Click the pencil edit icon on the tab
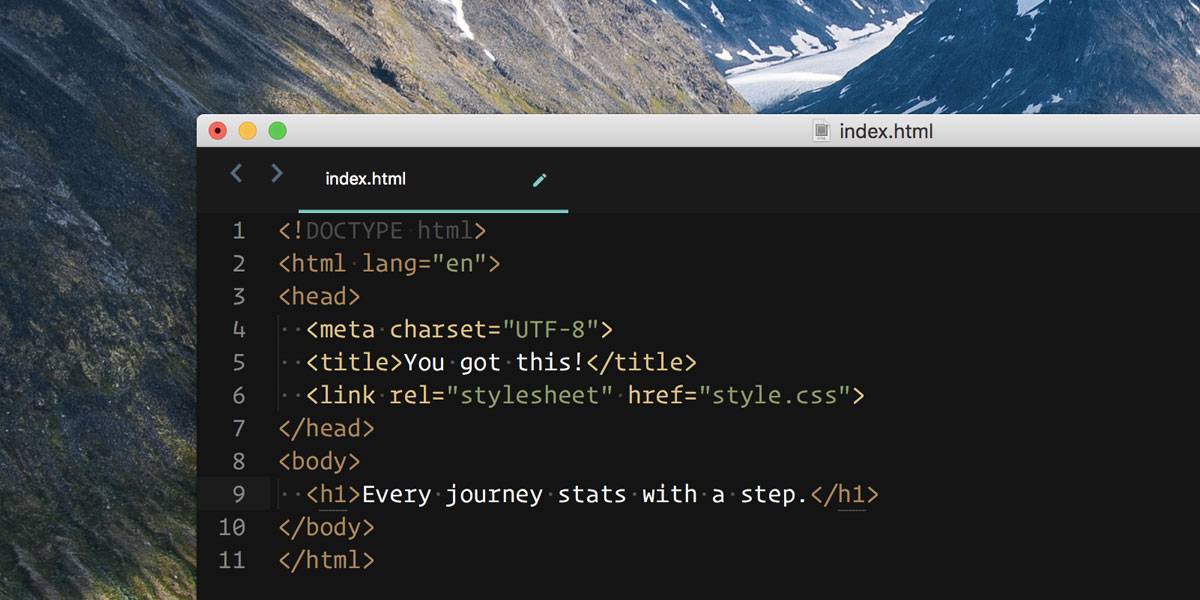Screen dimensions: 1200x600 (540, 180)
